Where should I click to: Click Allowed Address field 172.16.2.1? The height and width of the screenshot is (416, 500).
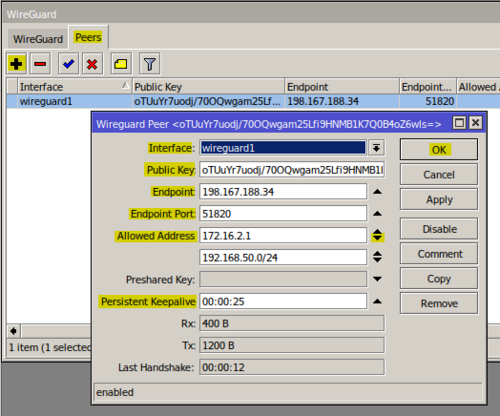(x=283, y=236)
